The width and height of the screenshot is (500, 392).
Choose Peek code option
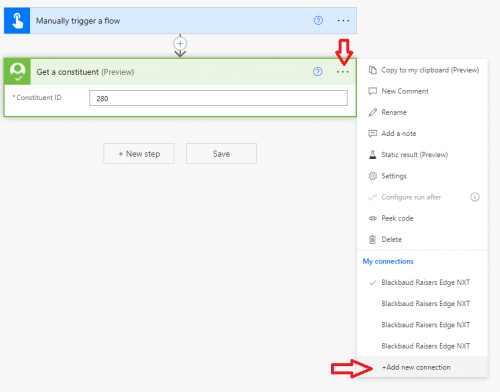point(422,218)
